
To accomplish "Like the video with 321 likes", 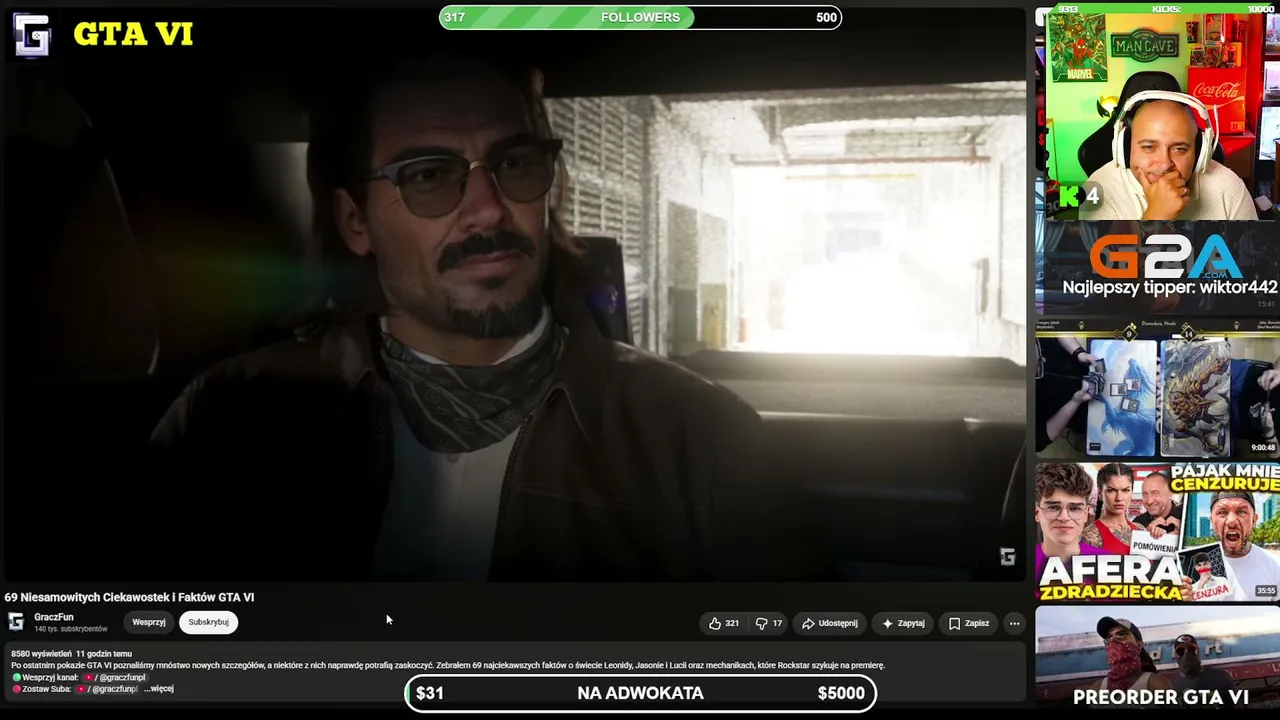I will pyautogui.click(x=724, y=623).
